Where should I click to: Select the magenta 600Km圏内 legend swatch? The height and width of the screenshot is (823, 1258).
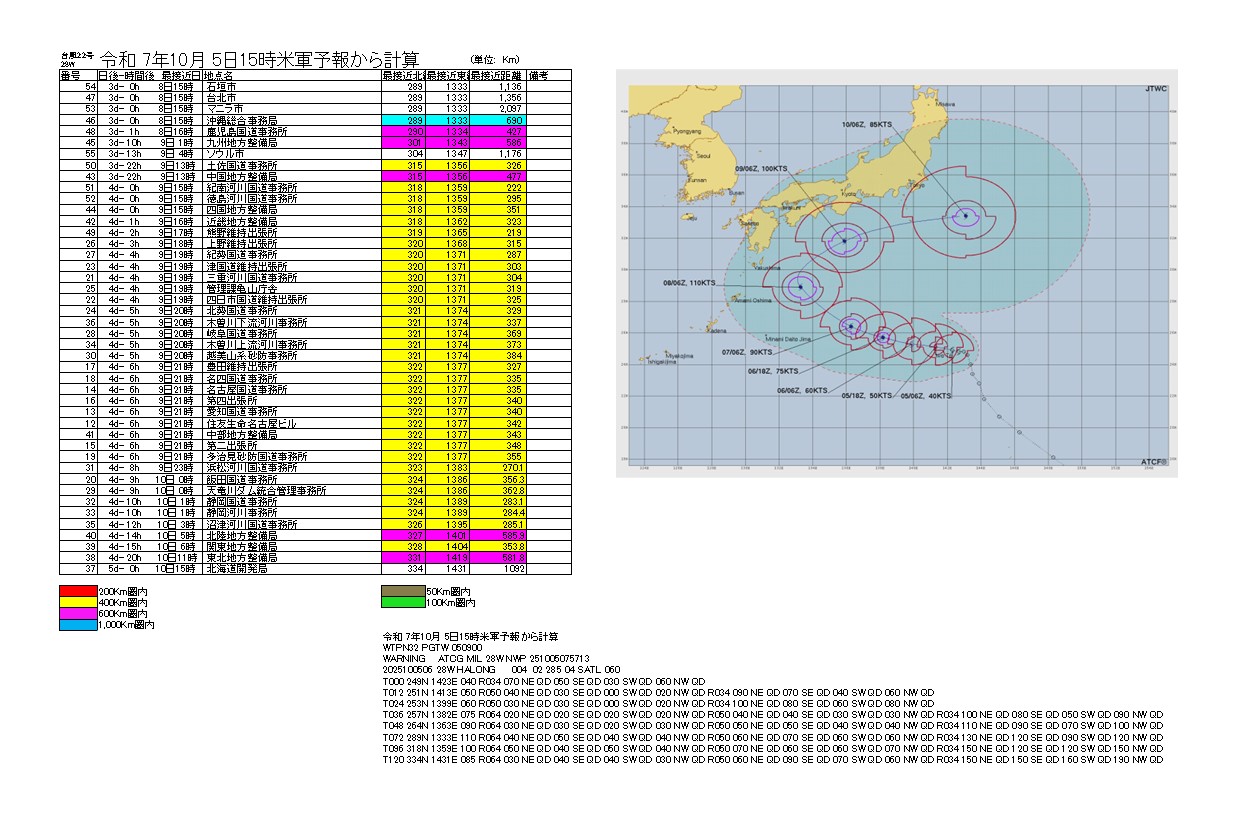pyautogui.click(x=79, y=614)
